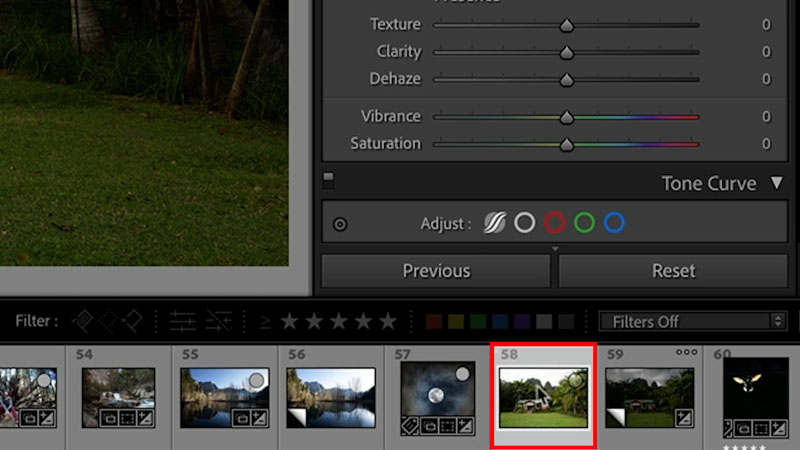Image resolution: width=800 pixels, height=450 pixels.
Task: Select the Tone Curve target adjustment tool
Action: 340,224
